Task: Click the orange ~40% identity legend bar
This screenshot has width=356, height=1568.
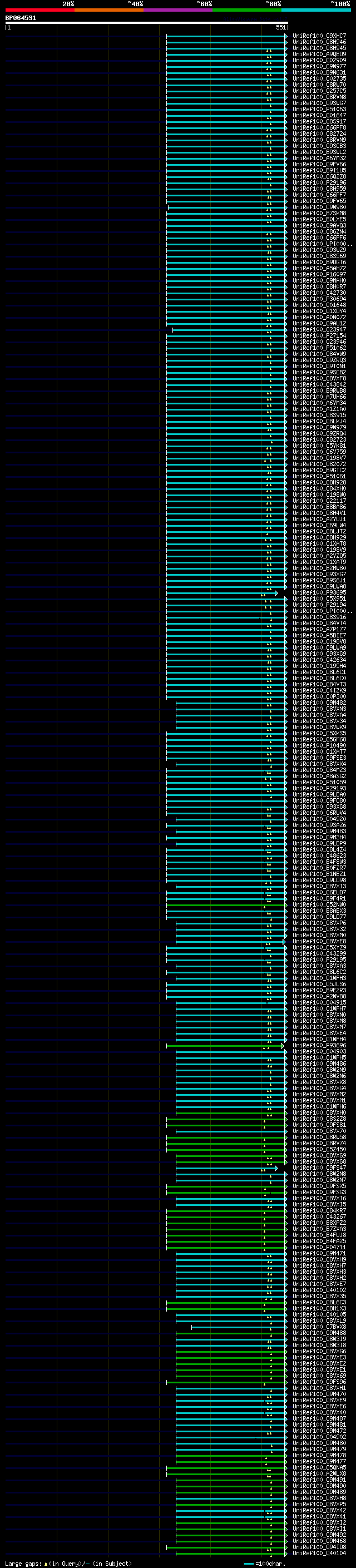Action: [x=109, y=10]
